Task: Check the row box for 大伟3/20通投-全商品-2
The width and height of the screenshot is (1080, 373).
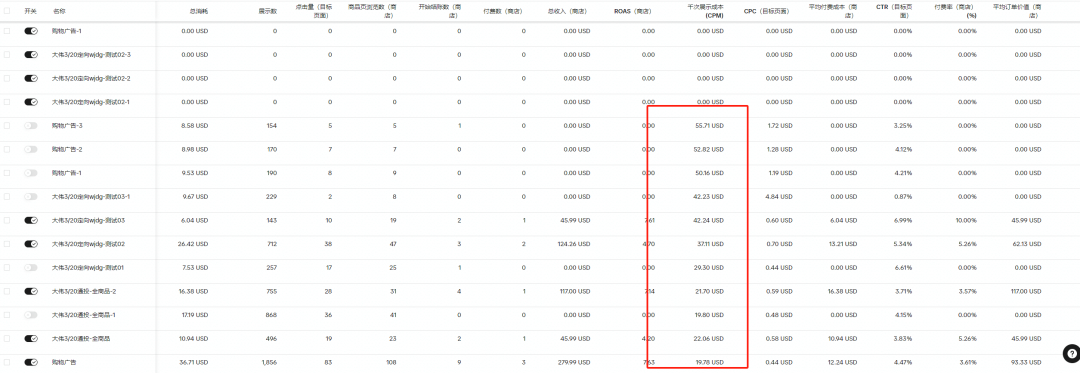Action: (7, 291)
